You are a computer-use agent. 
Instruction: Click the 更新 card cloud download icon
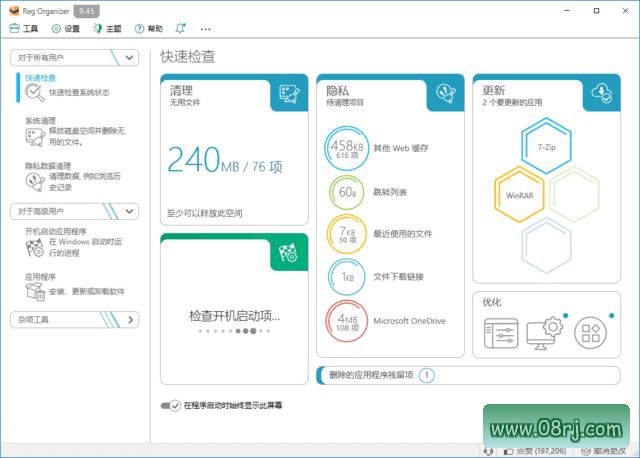click(602, 93)
